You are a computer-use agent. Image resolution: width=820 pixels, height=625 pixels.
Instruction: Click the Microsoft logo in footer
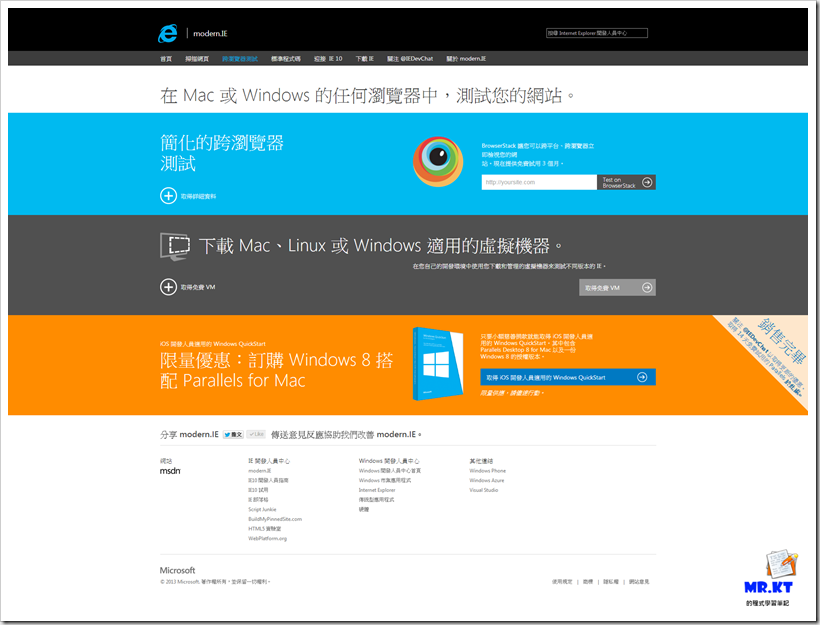click(177, 571)
